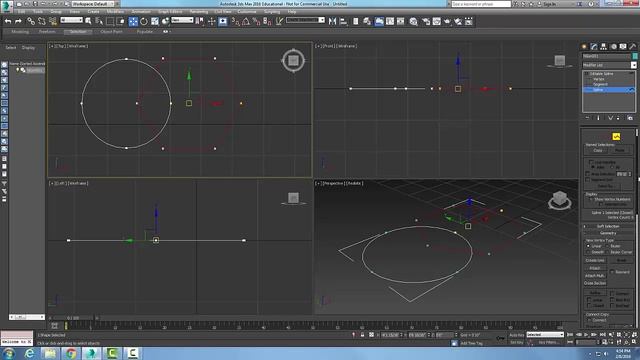Open the Render Setup icon

pos(426,21)
